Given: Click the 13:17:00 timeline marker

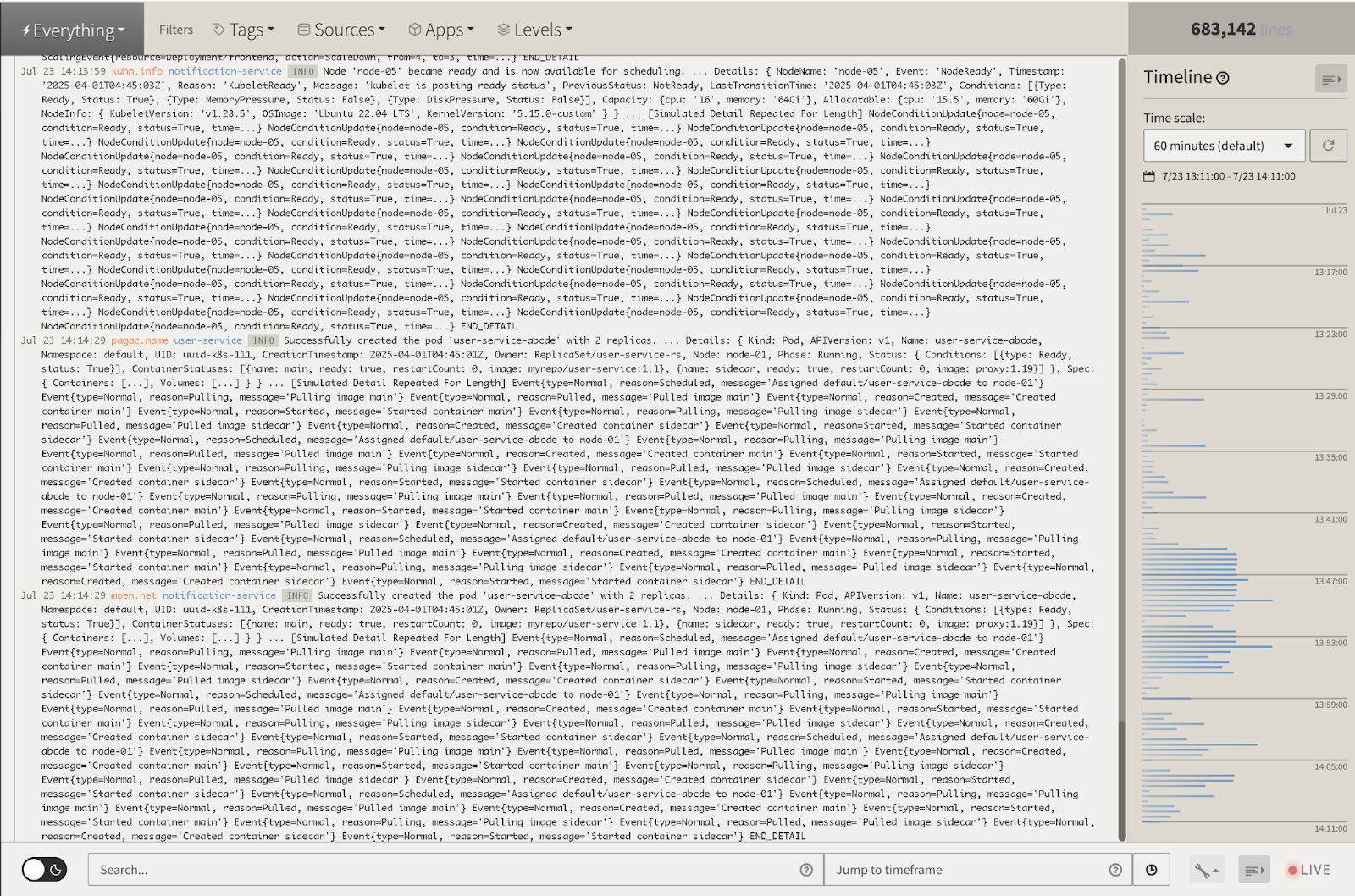Looking at the screenshot, I should (1330, 273).
